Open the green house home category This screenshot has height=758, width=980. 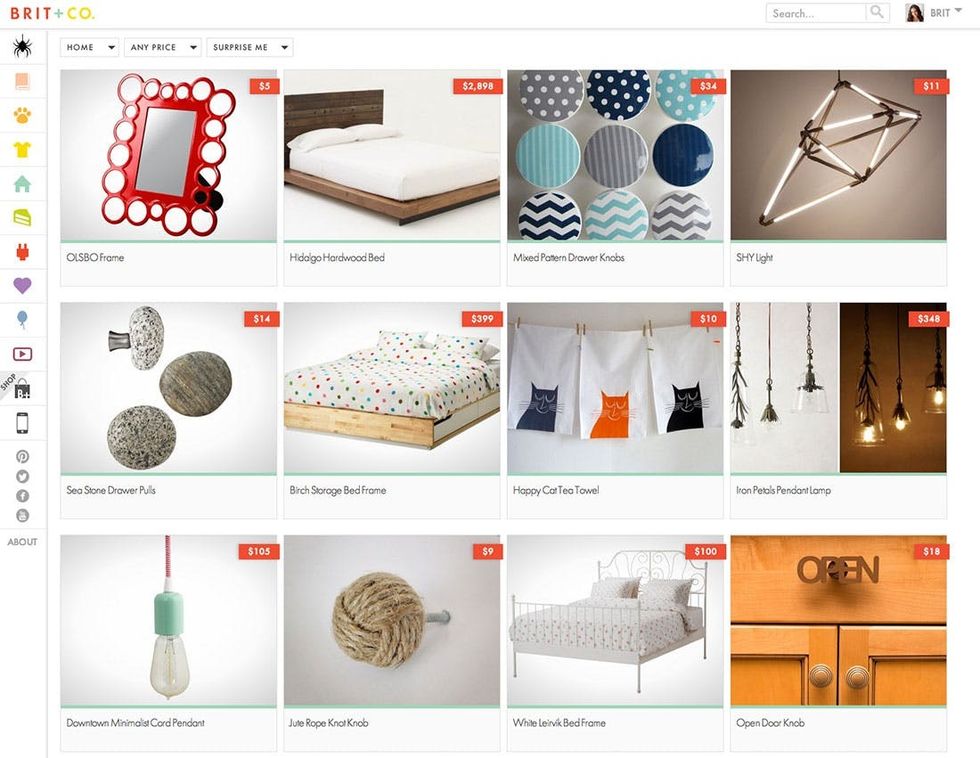[x=22, y=184]
